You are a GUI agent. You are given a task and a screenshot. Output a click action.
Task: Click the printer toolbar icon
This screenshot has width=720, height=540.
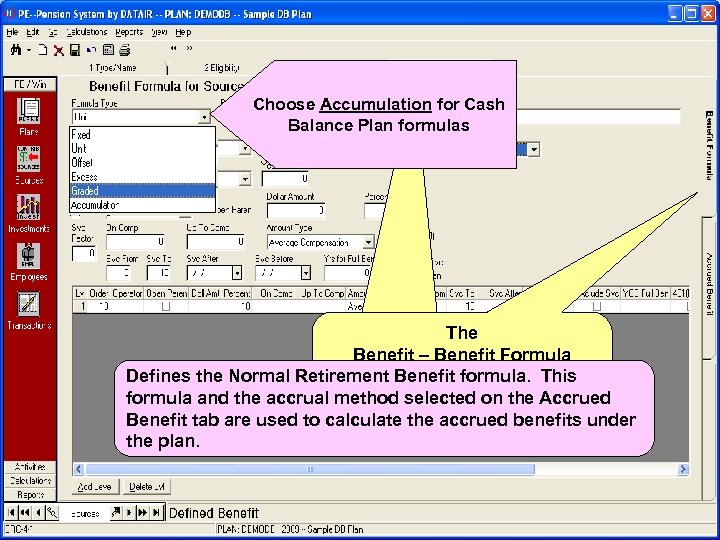(x=124, y=50)
